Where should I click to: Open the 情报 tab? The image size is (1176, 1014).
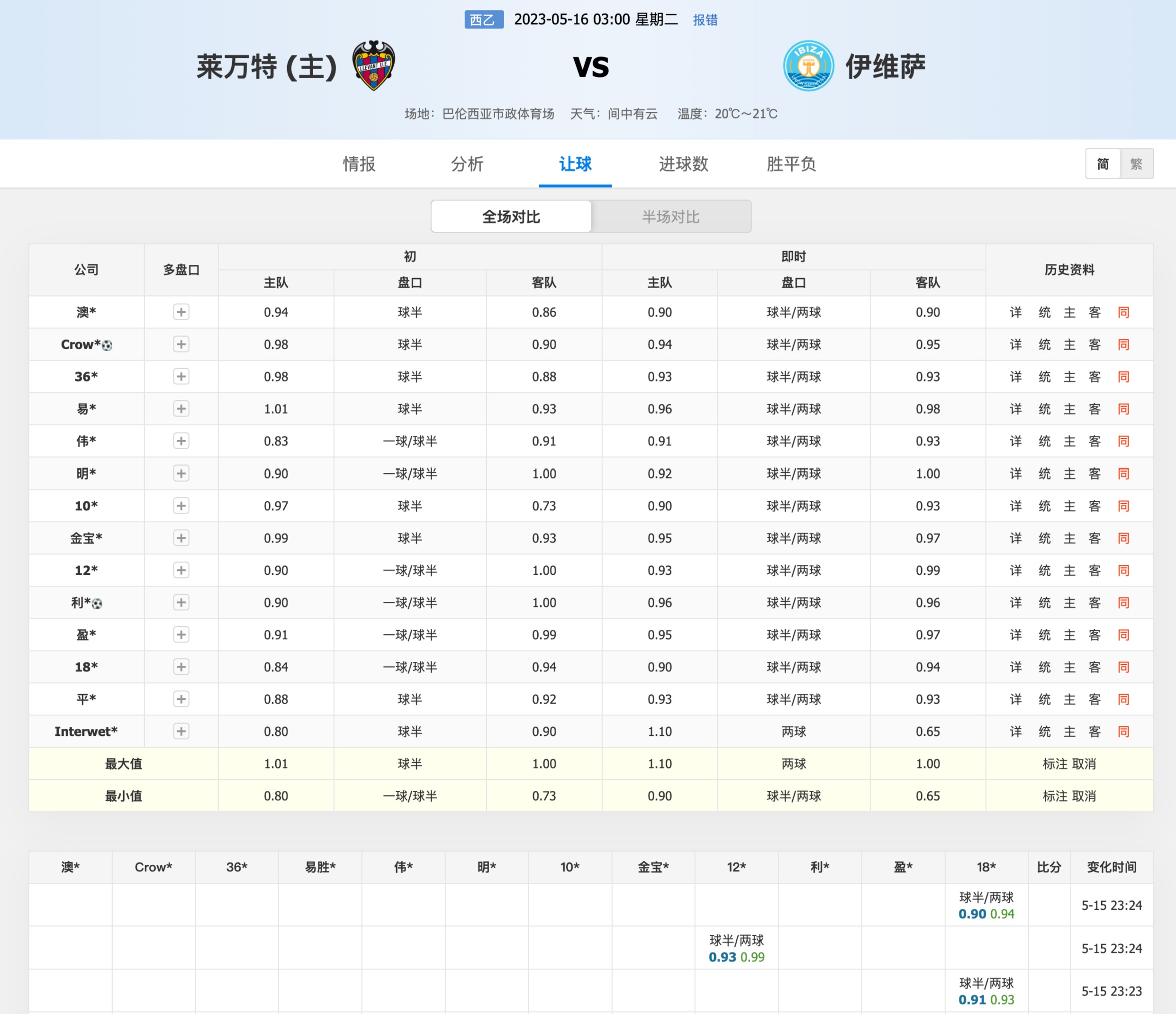(359, 164)
